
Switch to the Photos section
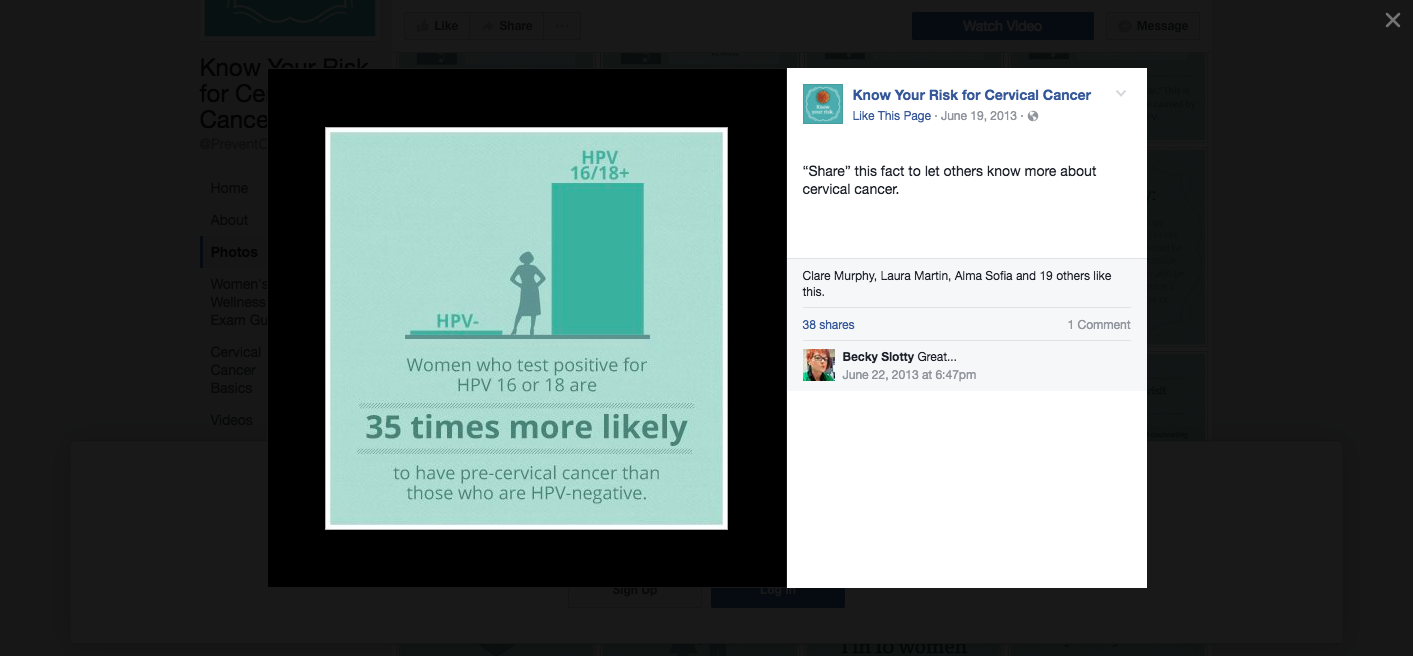tap(233, 251)
